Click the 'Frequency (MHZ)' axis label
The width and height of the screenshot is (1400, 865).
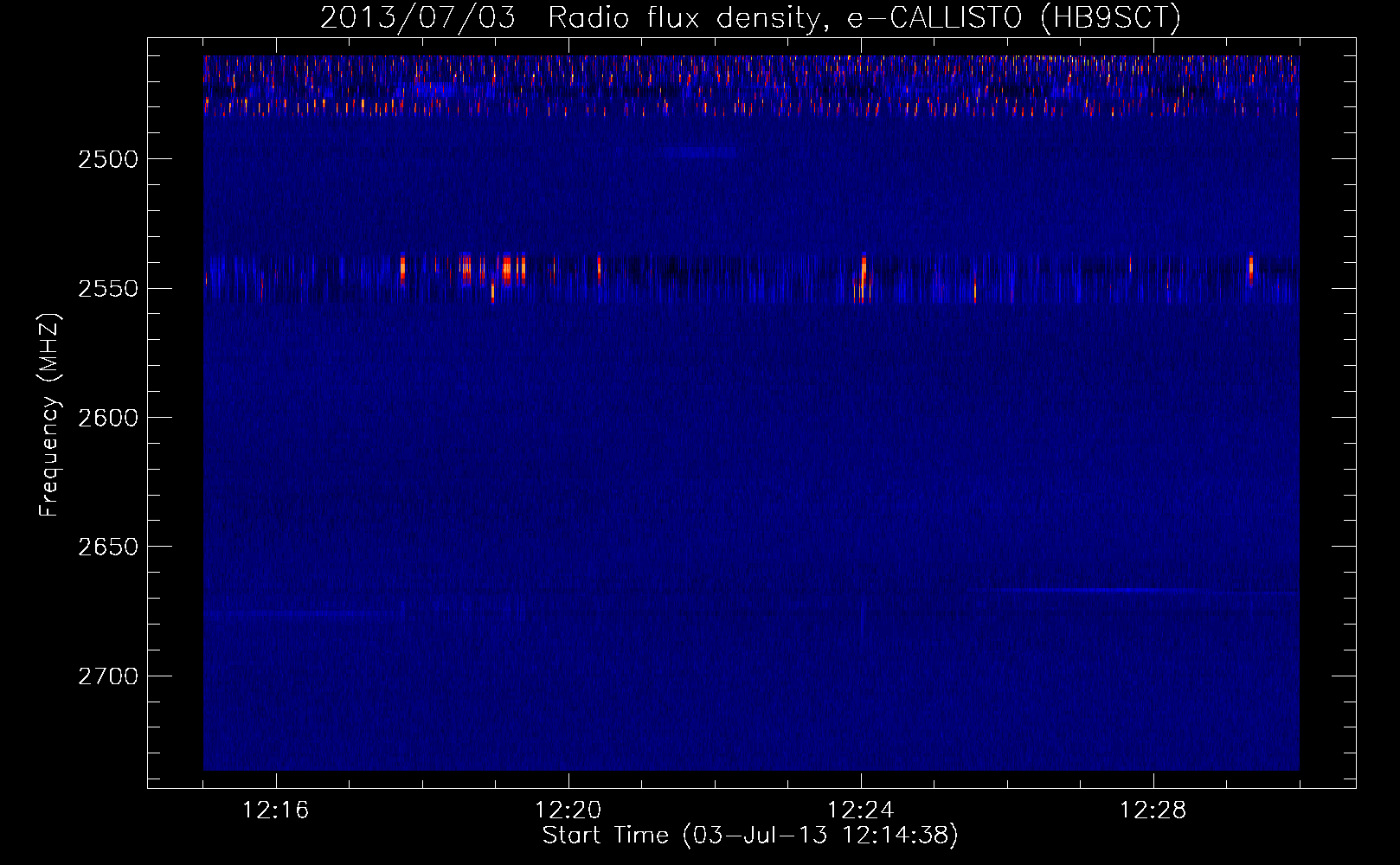pos(50,415)
